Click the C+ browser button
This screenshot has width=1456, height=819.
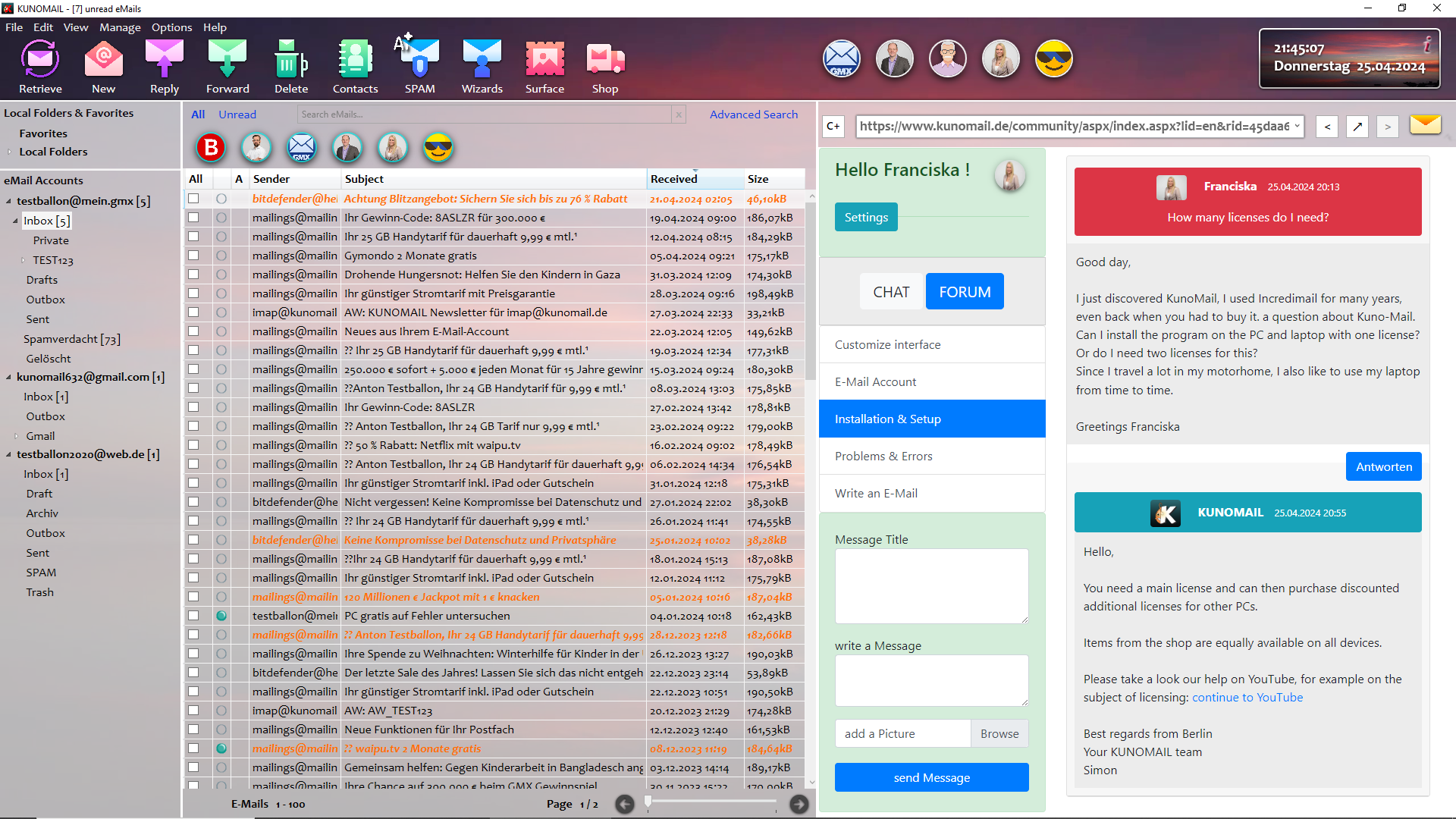coord(833,127)
